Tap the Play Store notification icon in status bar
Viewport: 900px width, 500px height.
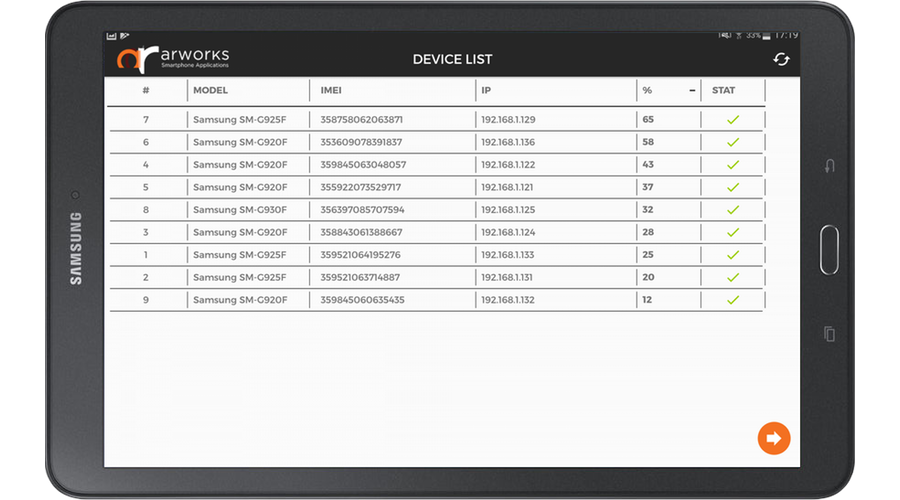125,36
